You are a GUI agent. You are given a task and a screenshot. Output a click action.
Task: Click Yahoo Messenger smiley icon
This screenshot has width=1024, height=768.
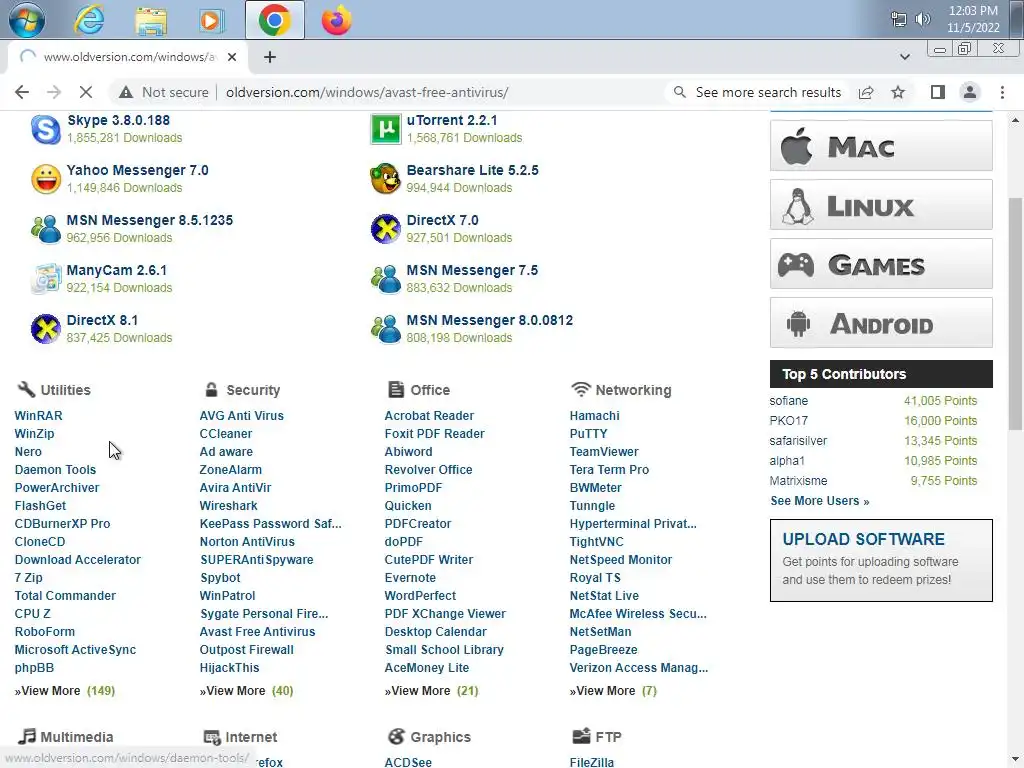pos(46,179)
